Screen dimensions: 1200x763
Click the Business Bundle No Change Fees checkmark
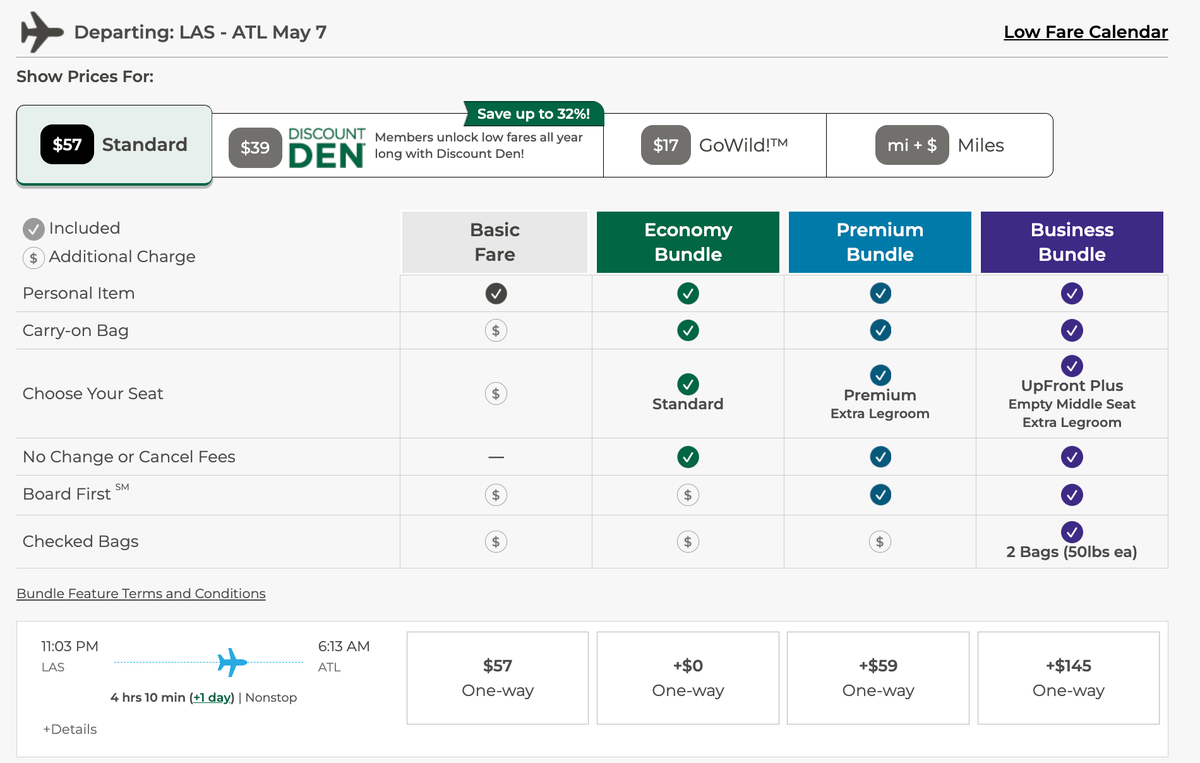(1072, 457)
